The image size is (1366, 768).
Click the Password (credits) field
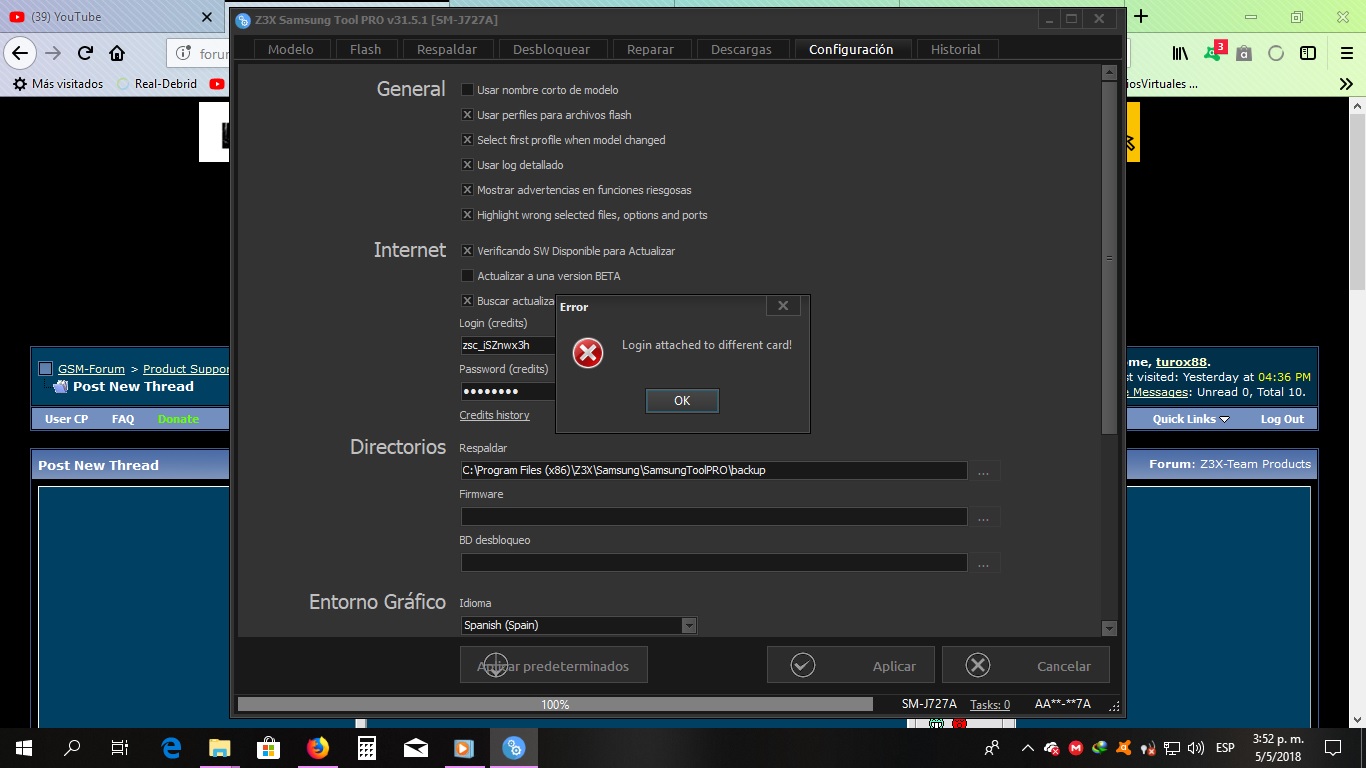[508, 391]
